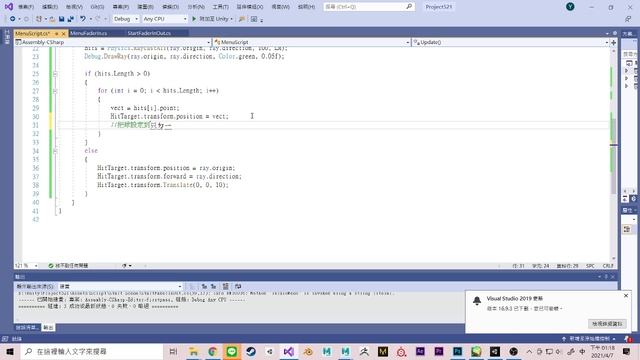This screenshot has height=360, width=640.
Task: Open the Undo history dropdown arrow
Action: (91, 19)
